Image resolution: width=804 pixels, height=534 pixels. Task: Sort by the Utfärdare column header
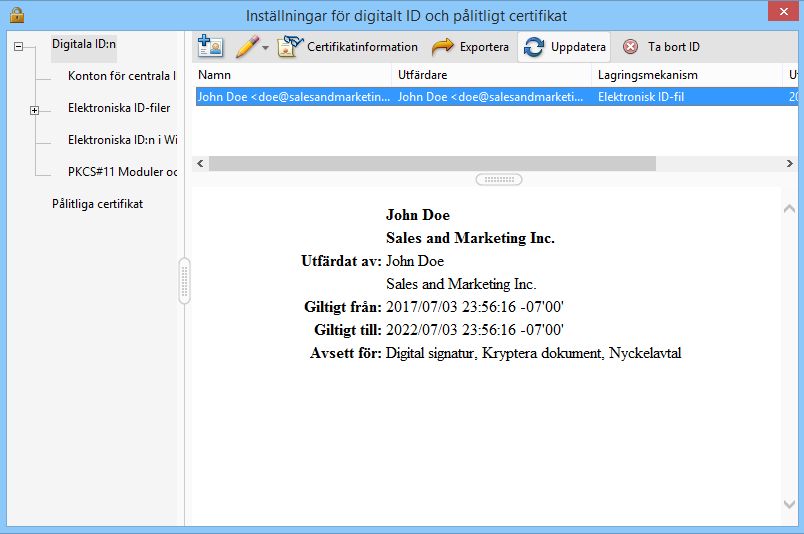pos(492,75)
